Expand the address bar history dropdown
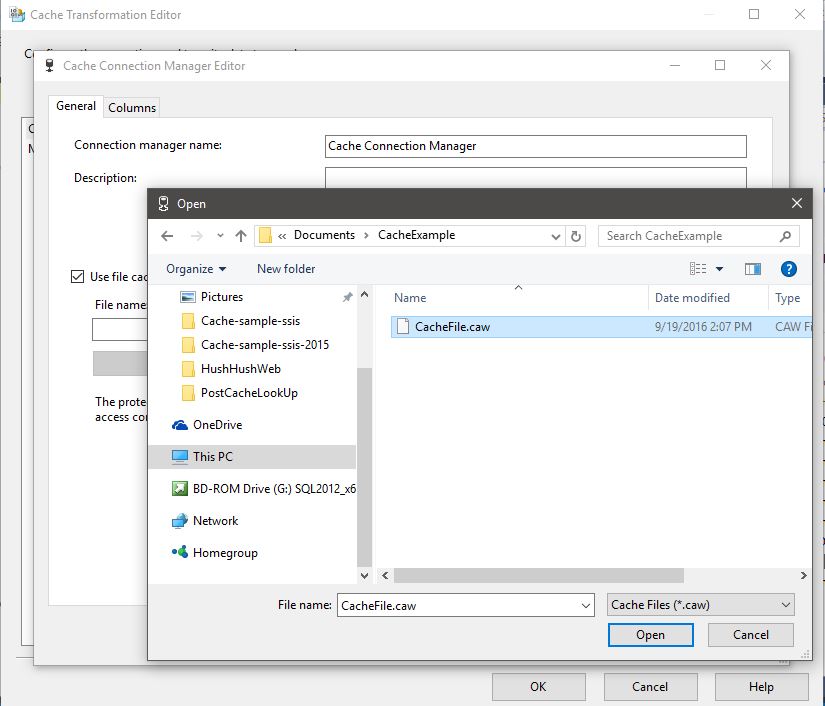 coord(556,237)
